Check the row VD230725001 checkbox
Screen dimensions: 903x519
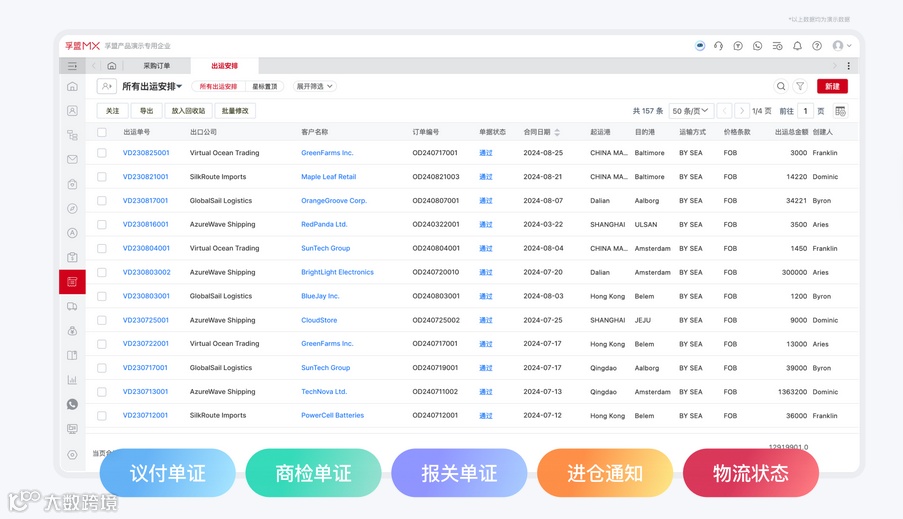(x=102, y=320)
